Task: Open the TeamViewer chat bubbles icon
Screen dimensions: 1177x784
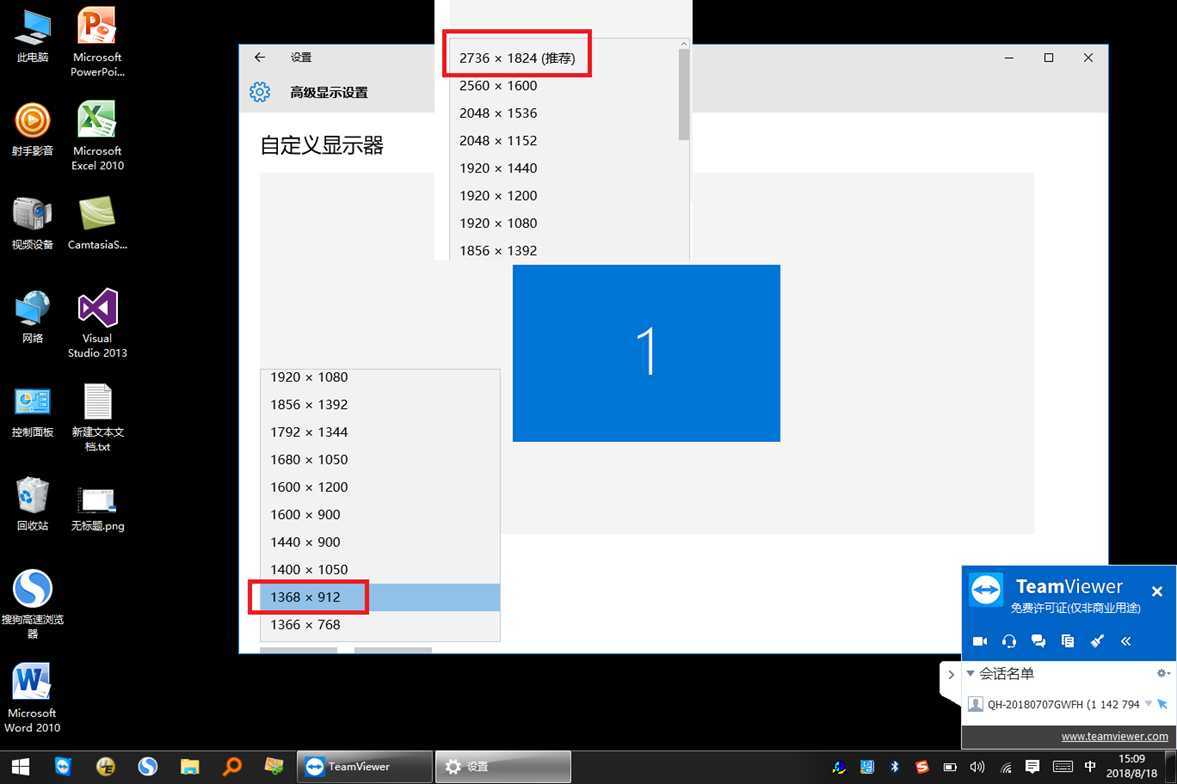Action: [x=1038, y=641]
